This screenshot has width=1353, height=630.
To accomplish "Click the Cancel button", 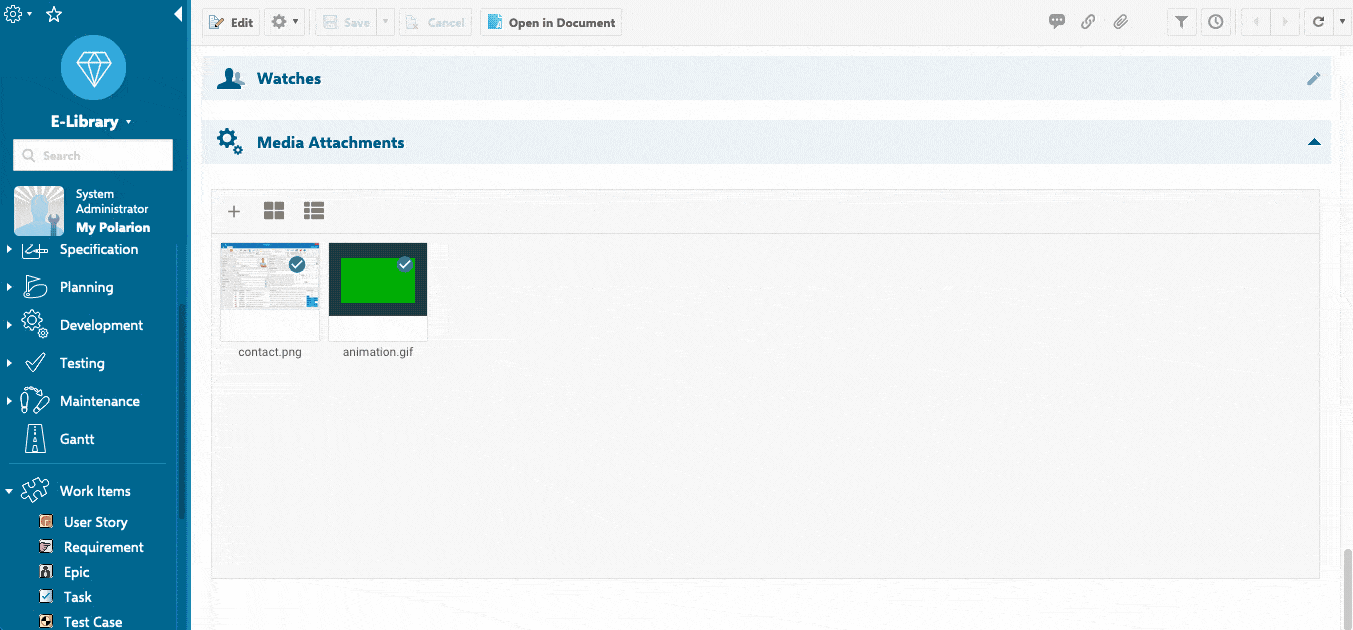I will coord(435,22).
